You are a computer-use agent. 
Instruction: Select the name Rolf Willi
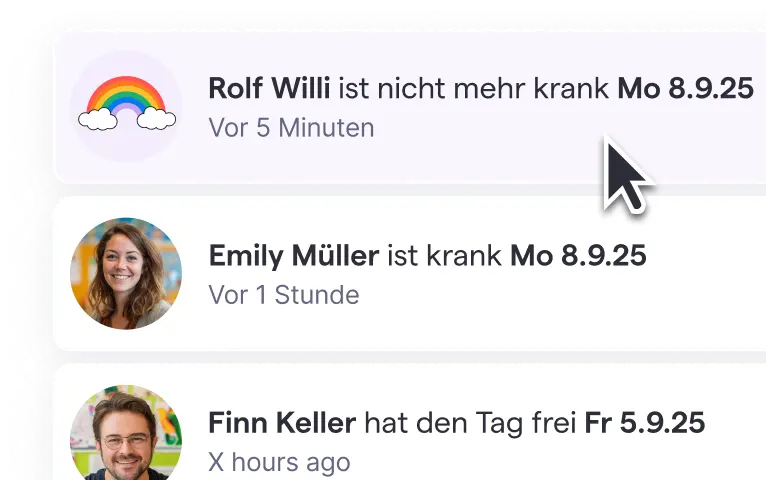(x=269, y=88)
